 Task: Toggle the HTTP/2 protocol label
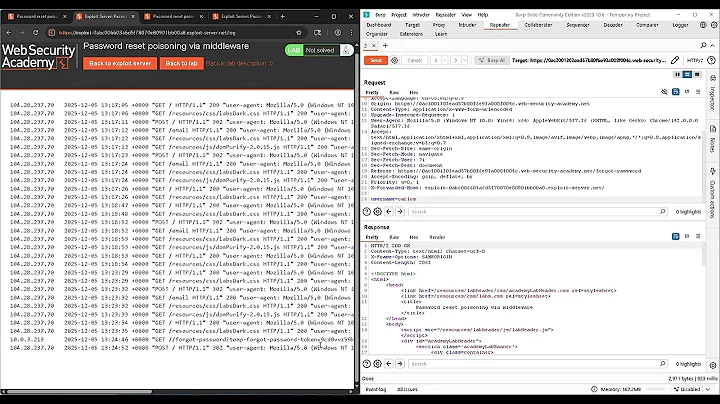pyautogui.click(x=695, y=60)
